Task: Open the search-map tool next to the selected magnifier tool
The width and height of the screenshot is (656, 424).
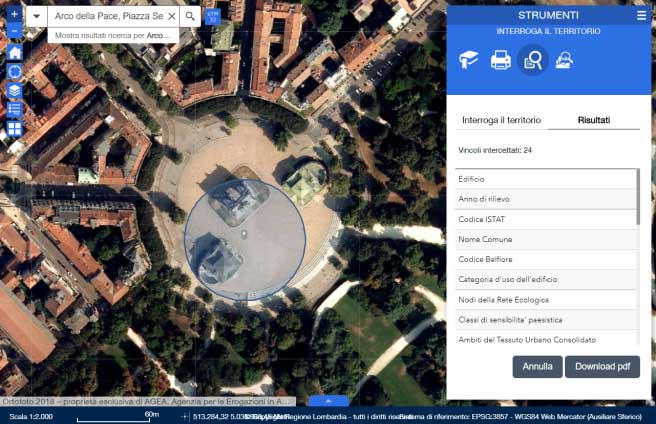Action: point(564,60)
